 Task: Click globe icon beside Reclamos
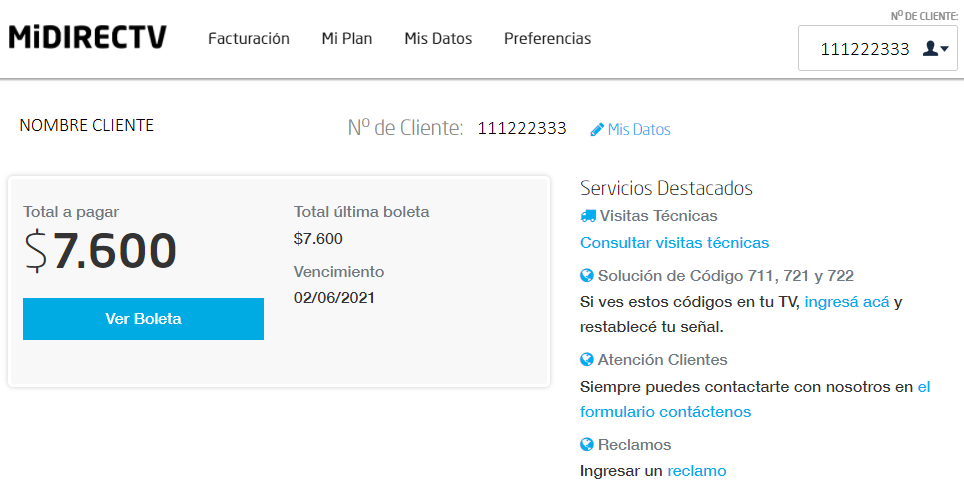click(587, 444)
